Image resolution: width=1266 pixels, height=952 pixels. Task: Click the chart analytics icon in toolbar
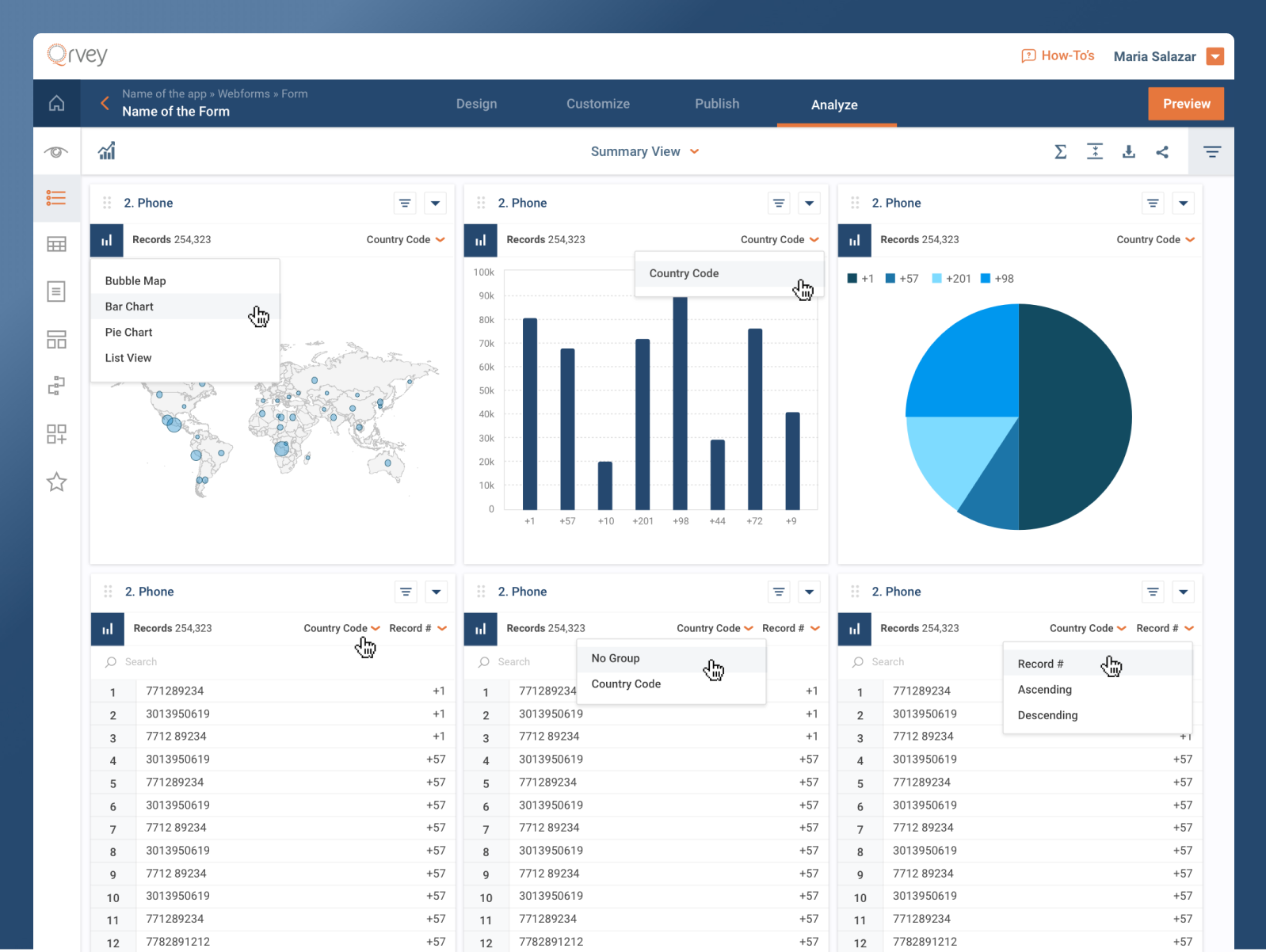(107, 150)
